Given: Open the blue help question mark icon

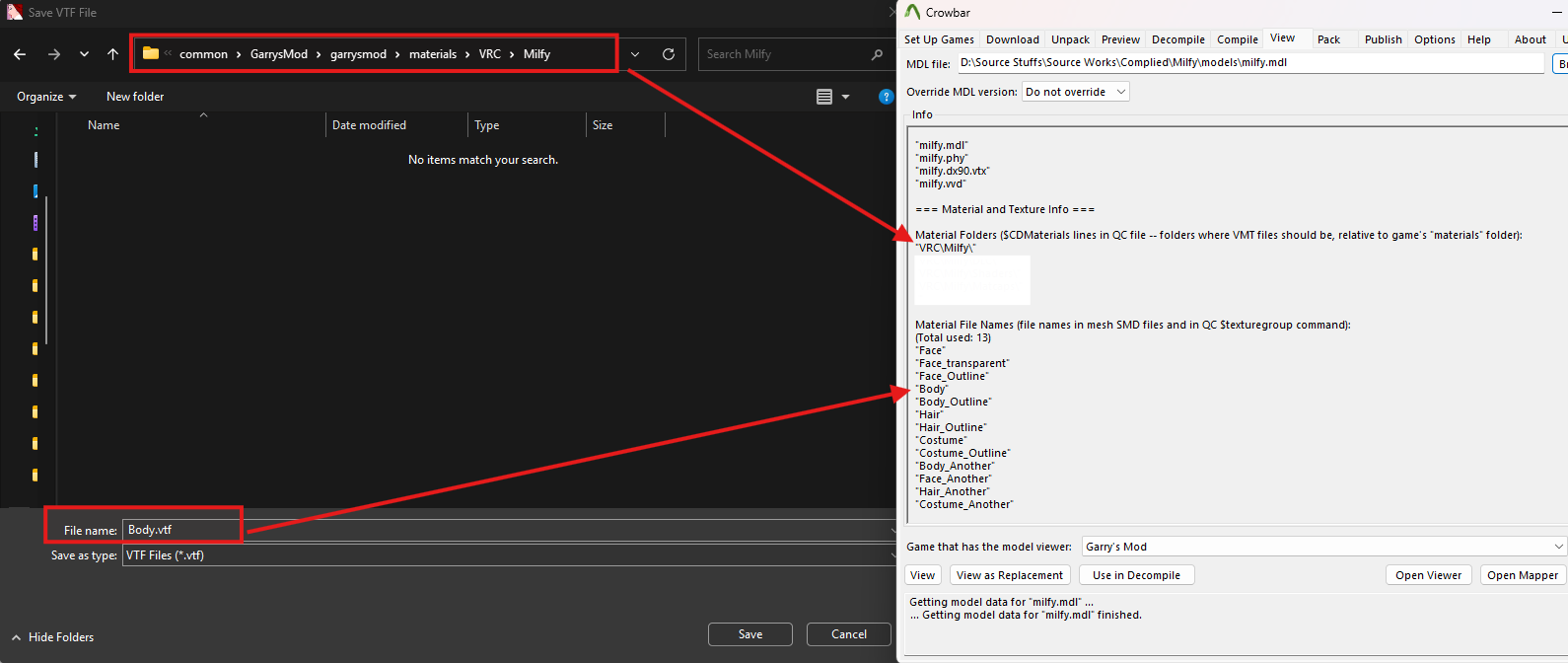Looking at the screenshot, I should (886, 97).
